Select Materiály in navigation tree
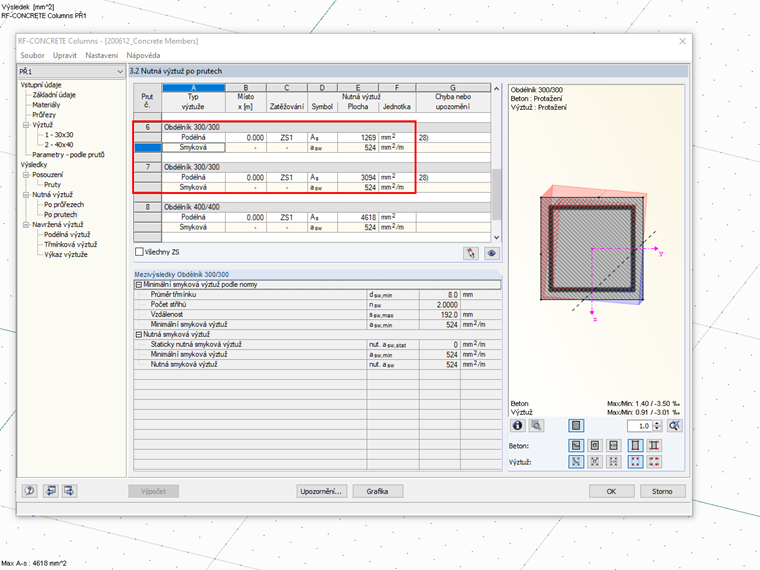 46,105
